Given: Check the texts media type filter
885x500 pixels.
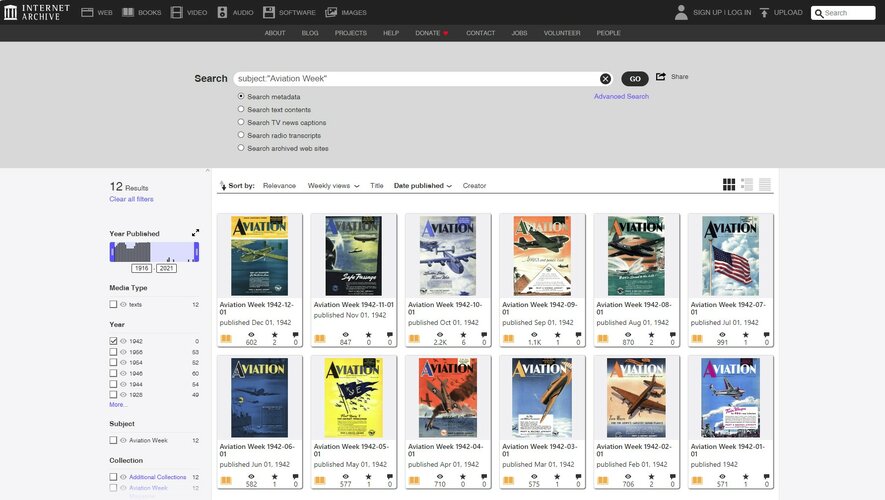Looking at the screenshot, I should click(113, 304).
